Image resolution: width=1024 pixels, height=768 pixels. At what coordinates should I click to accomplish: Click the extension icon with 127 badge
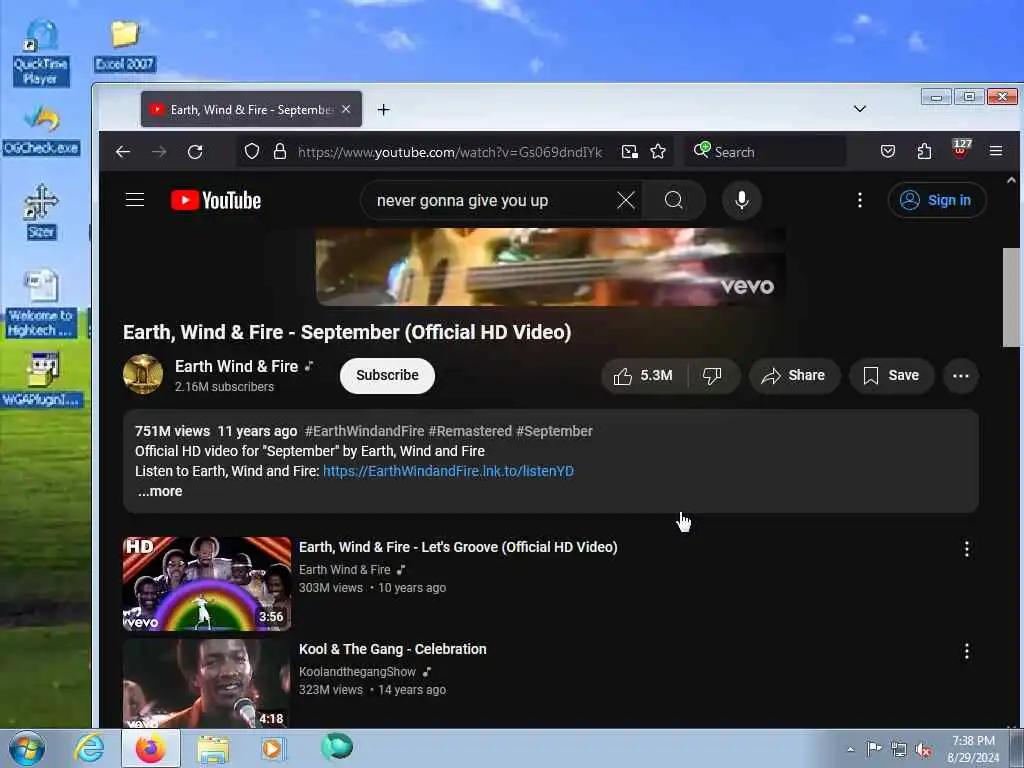click(961, 149)
